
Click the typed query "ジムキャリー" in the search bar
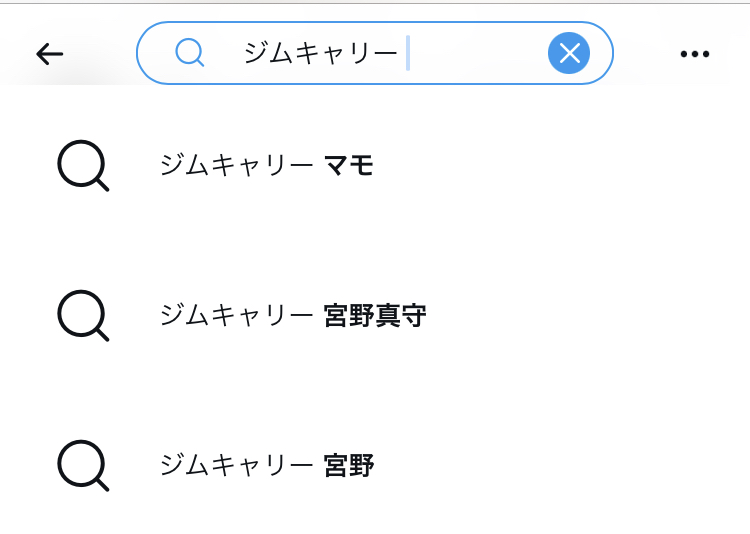coord(320,53)
